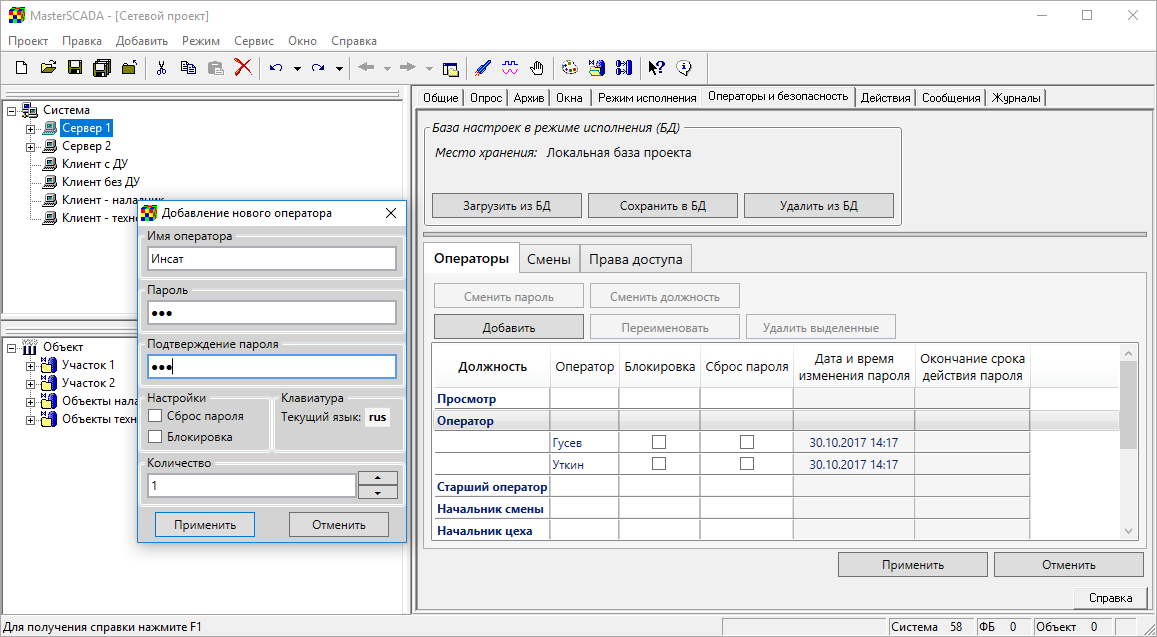Switch to the Журналы tab
This screenshot has height=637, width=1157.
[1016, 97]
